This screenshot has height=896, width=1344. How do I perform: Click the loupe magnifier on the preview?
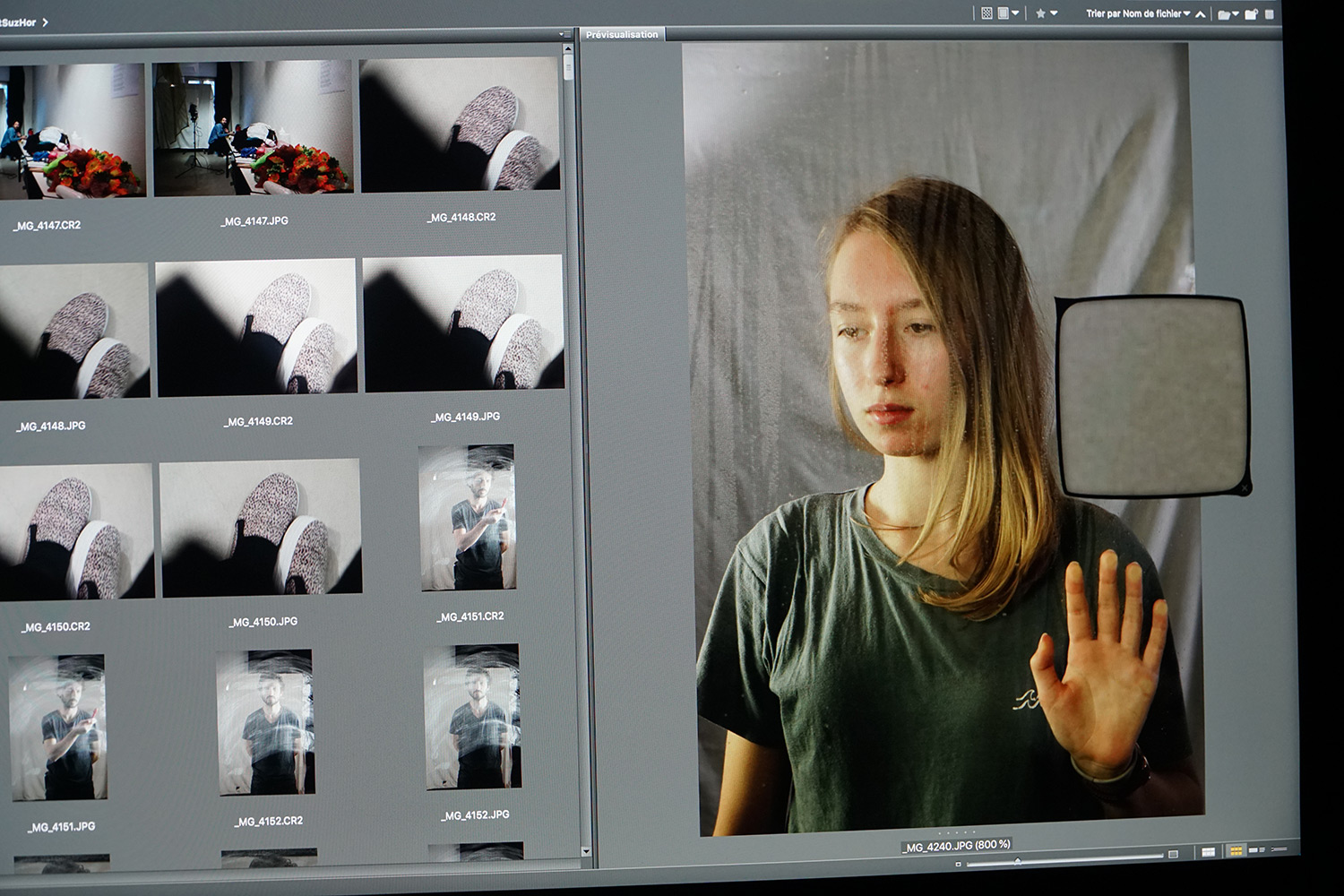tap(1153, 396)
